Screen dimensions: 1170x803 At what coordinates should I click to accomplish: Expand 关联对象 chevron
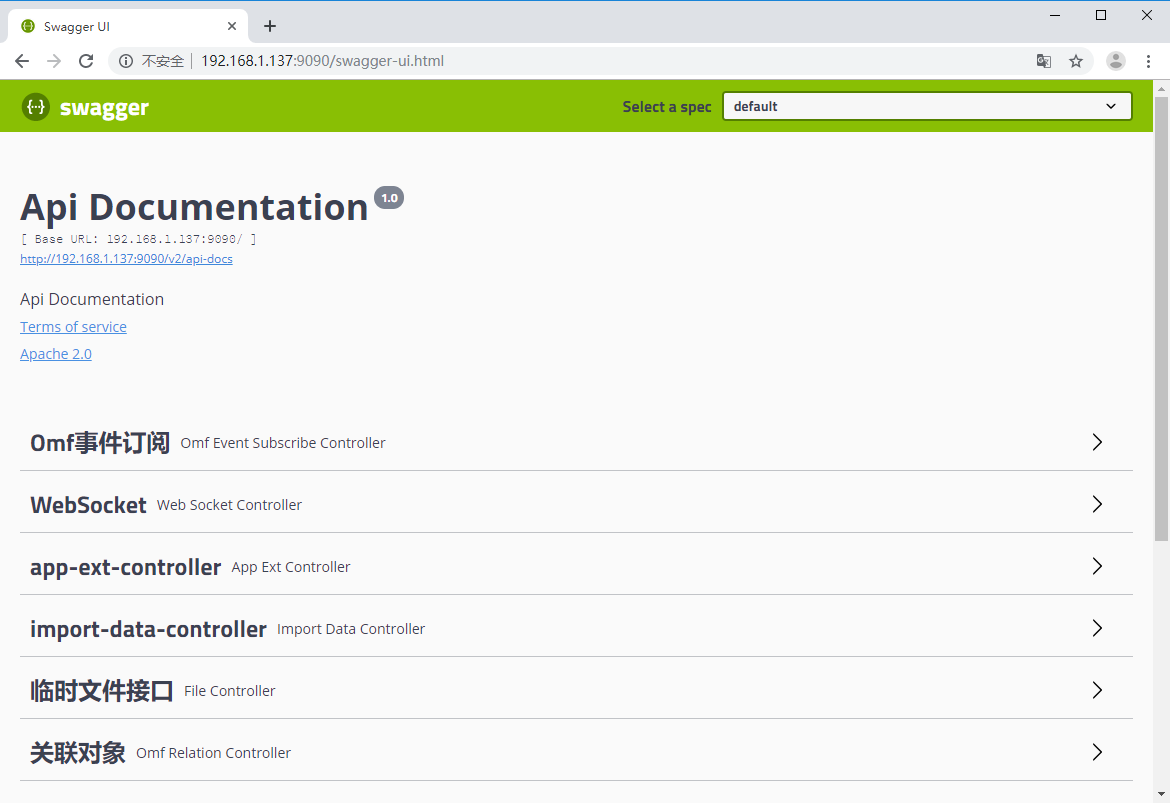[1098, 752]
